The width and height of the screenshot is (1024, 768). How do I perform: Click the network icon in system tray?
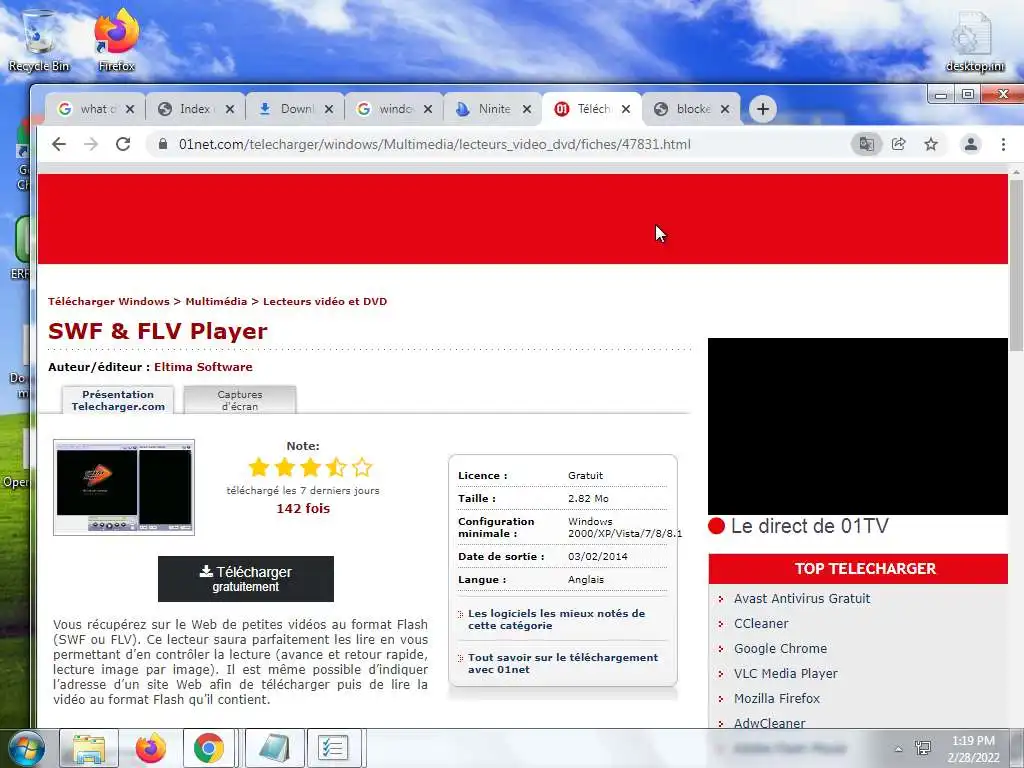[923, 748]
